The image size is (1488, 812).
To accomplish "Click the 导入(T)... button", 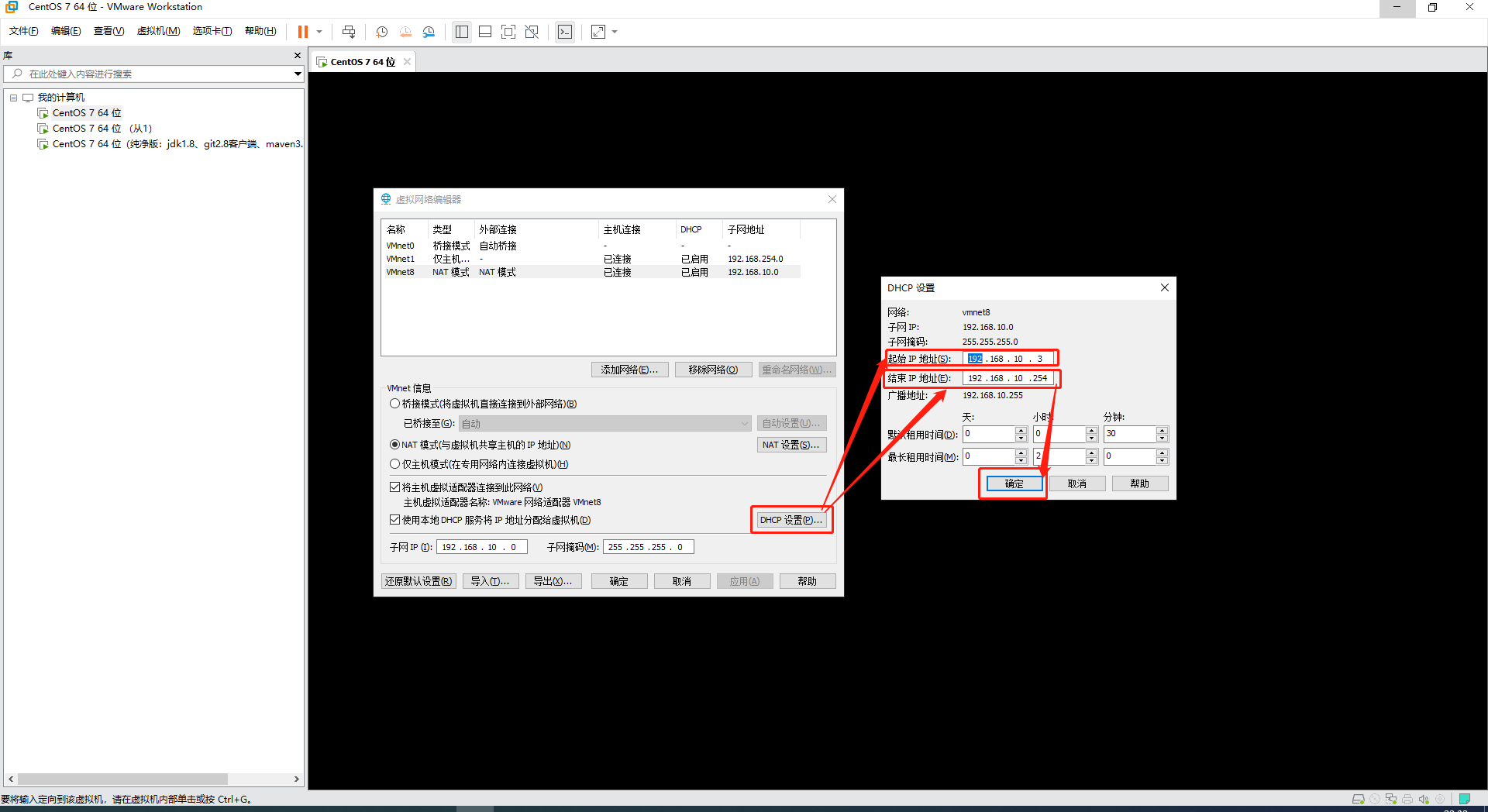I will coord(490,581).
